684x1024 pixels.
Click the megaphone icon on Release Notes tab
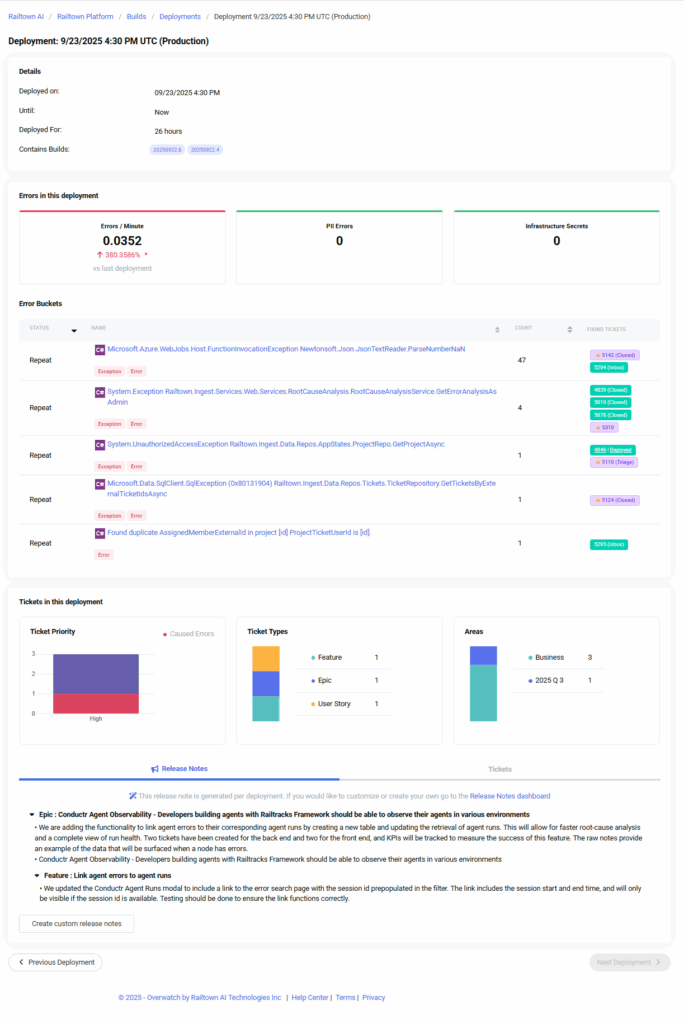click(155, 769)
